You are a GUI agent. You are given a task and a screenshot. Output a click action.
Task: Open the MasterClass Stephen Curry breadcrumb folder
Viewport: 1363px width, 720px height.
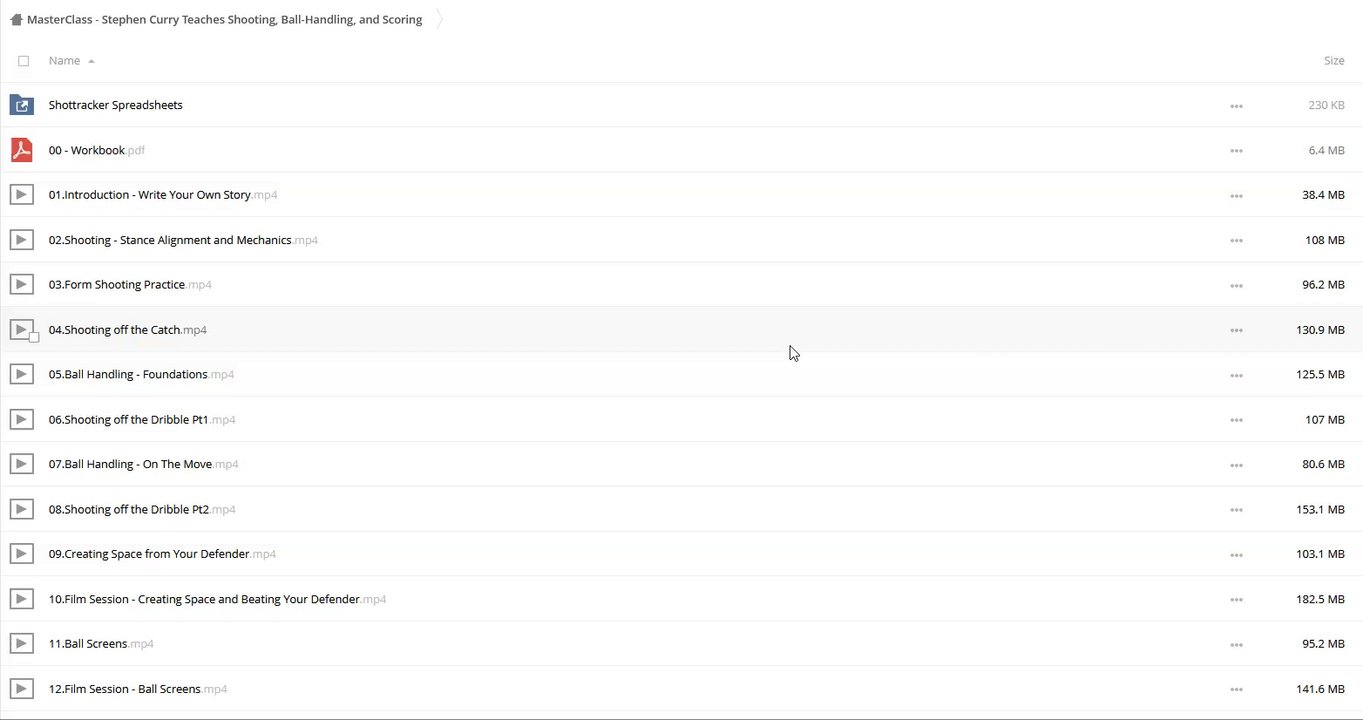point(224,20)
